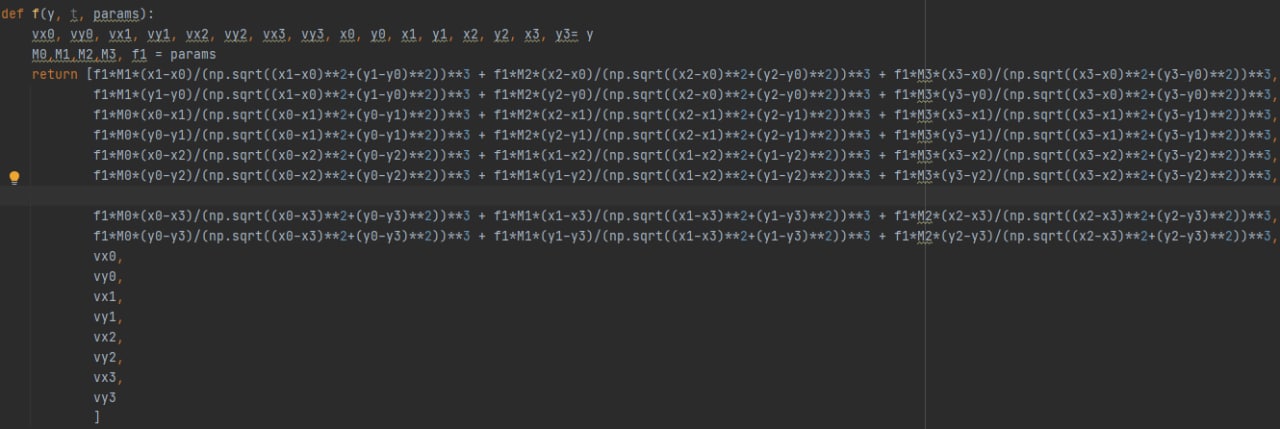Click the function name 'f' after def
The height and width of the screenshot is (429, 1280).
coord(35,14)
